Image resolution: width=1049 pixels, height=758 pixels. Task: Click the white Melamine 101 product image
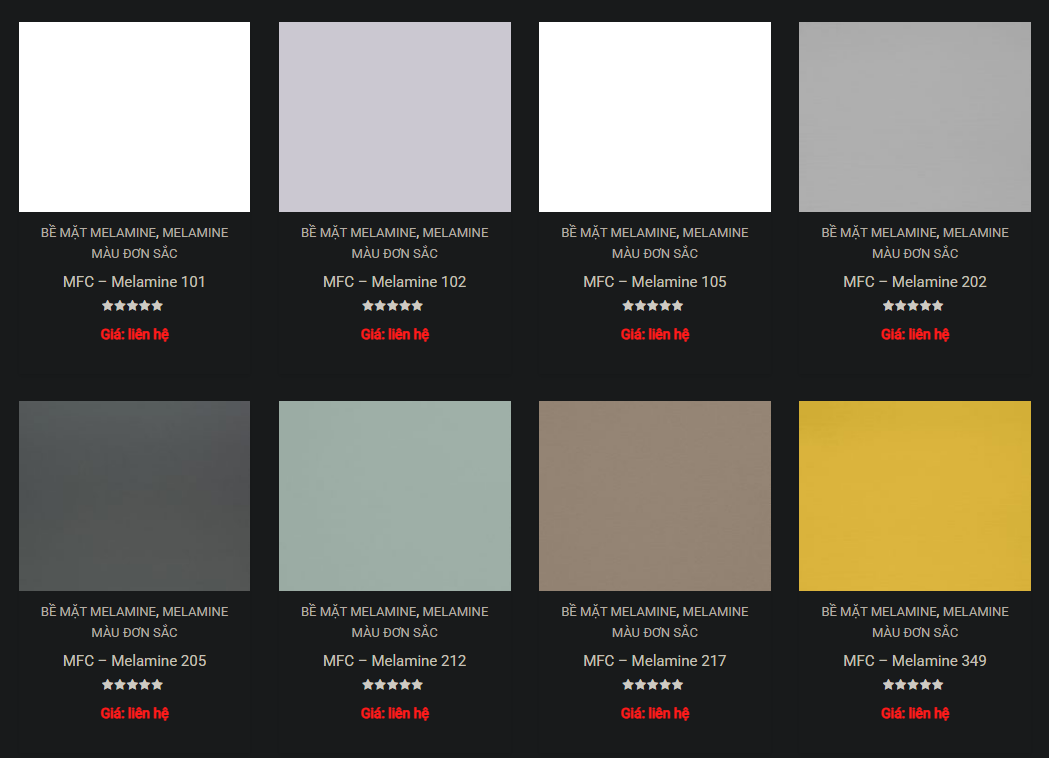[x=134, y=117]
